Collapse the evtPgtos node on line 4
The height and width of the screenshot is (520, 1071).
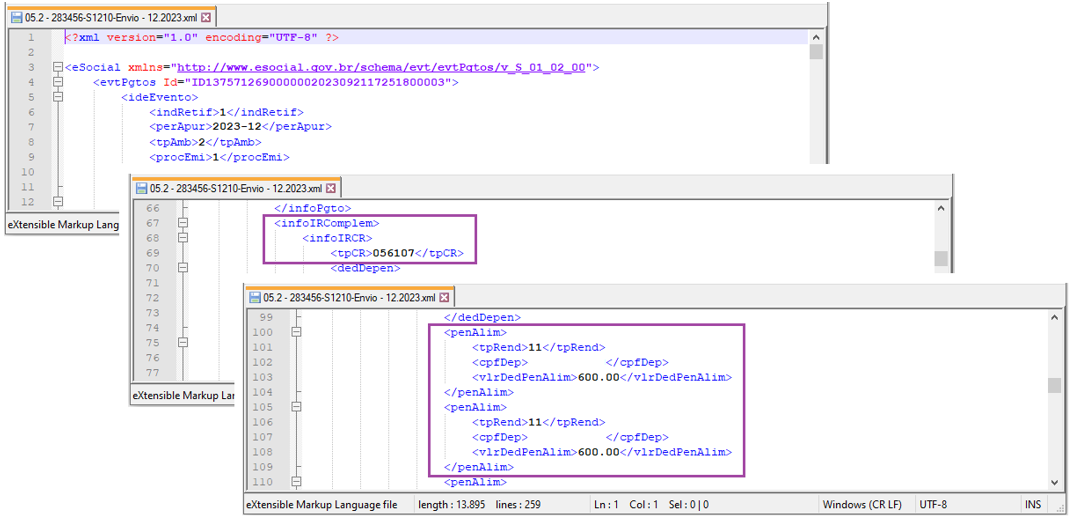click(57, 82)
